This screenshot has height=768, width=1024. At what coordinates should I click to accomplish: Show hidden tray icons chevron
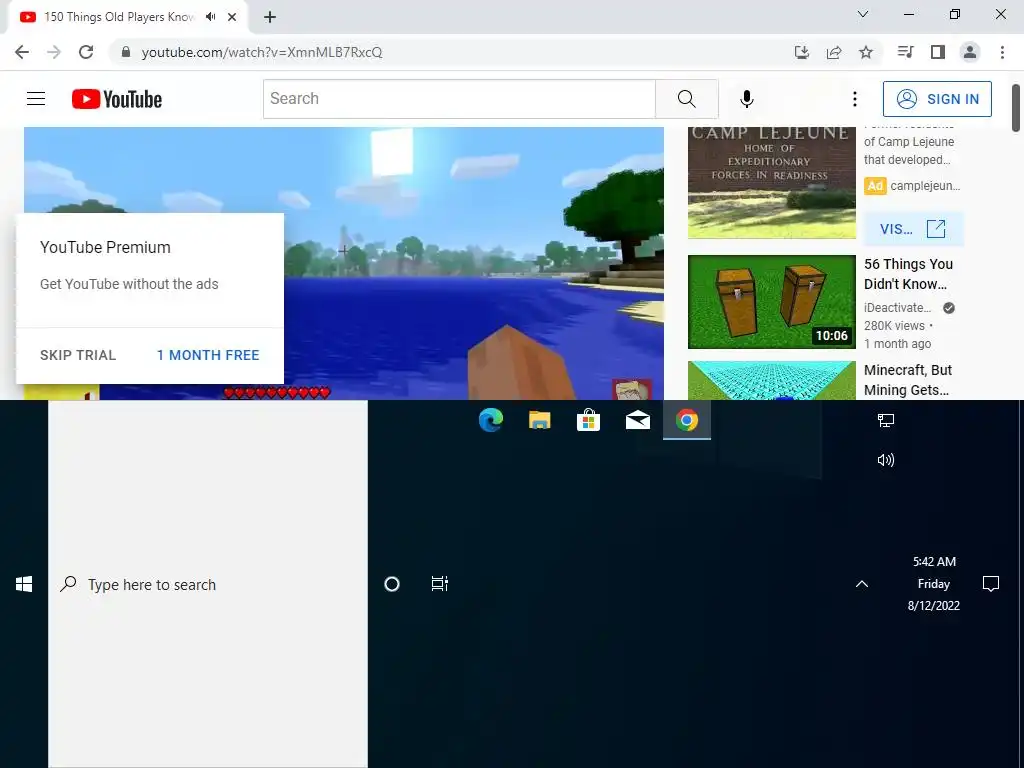(x=862, y=584)
